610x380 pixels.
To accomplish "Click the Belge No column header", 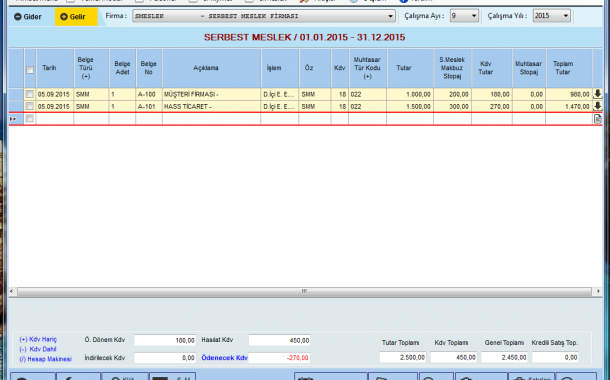I will pos(149,68).
